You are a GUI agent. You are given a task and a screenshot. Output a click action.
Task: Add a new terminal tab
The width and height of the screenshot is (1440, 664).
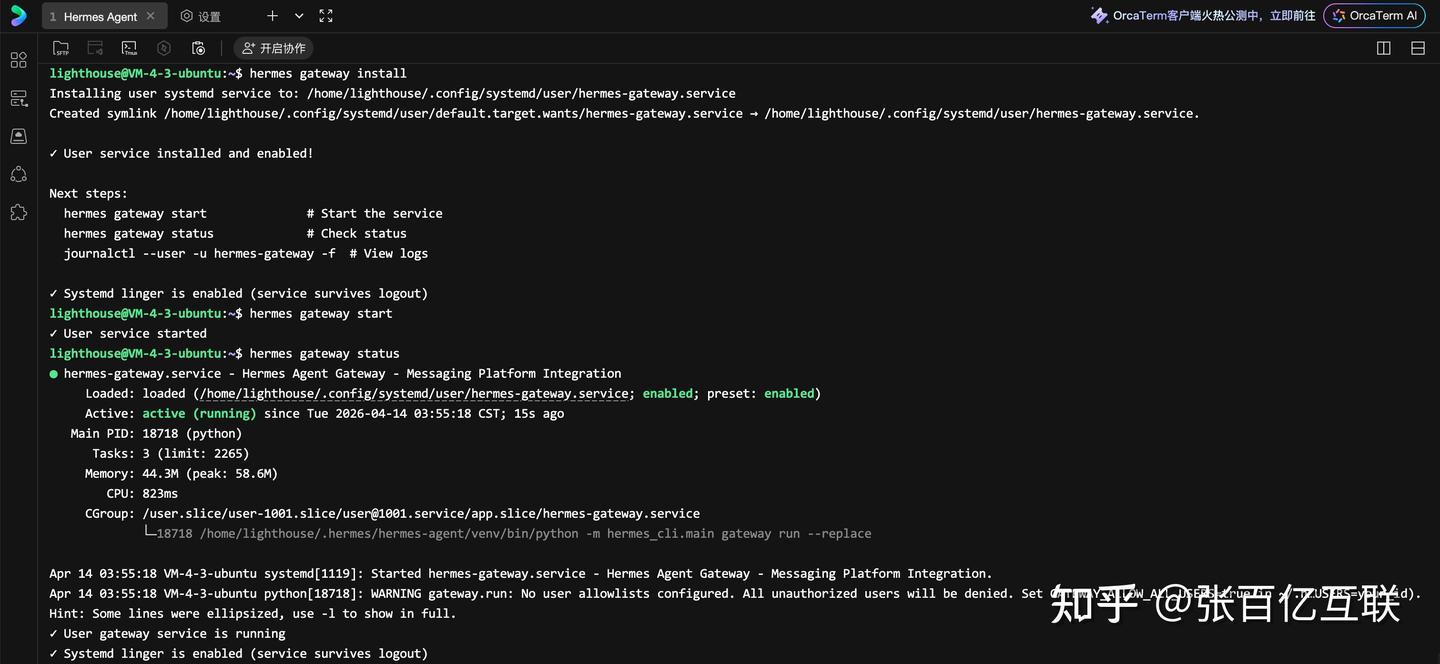tap(272, 16)
